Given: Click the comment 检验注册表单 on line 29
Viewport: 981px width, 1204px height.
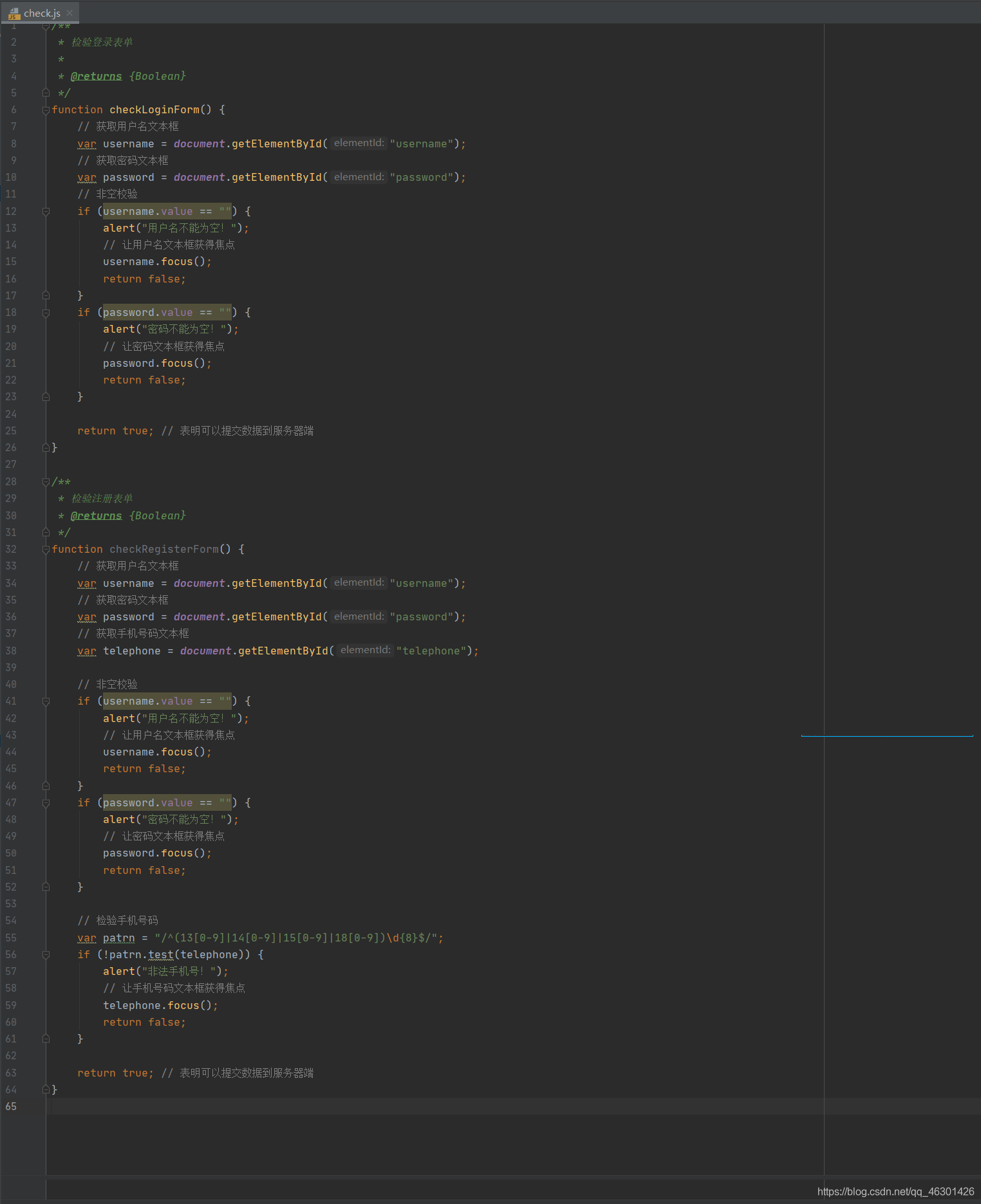Looking at the screenshot, I should (x=102, y=499).
